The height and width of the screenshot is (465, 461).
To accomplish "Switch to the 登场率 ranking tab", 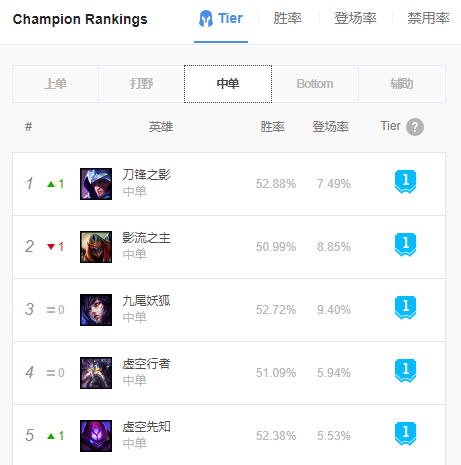I will [356, 18].
